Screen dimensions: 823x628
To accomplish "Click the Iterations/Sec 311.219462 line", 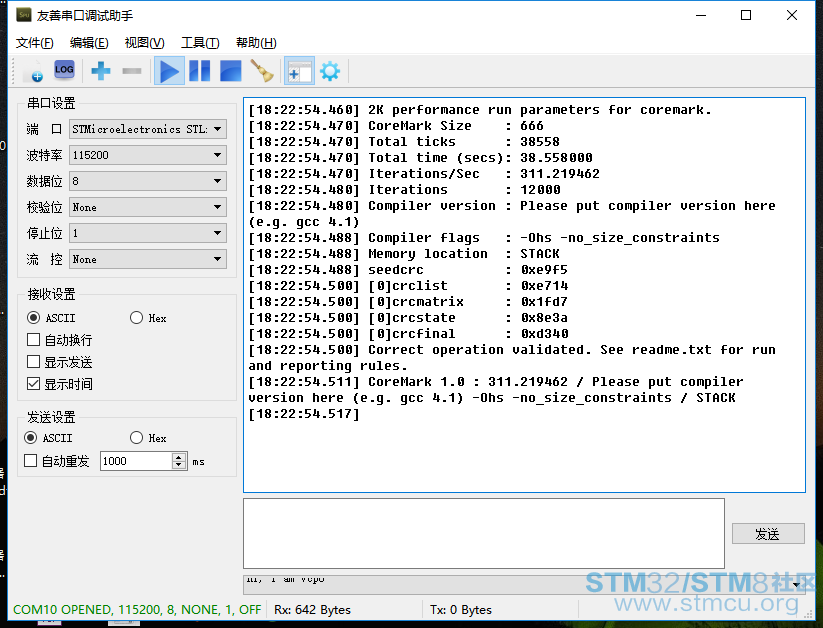I will pos(424,174).
